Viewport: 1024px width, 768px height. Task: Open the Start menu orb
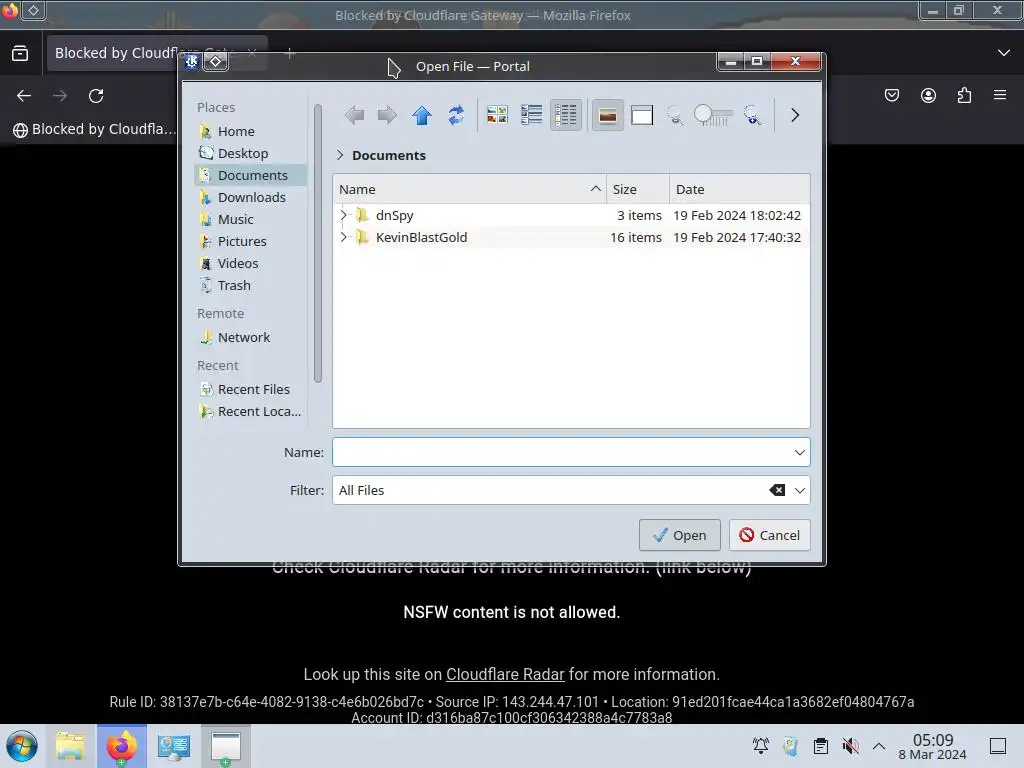click(x=22, y=746)
